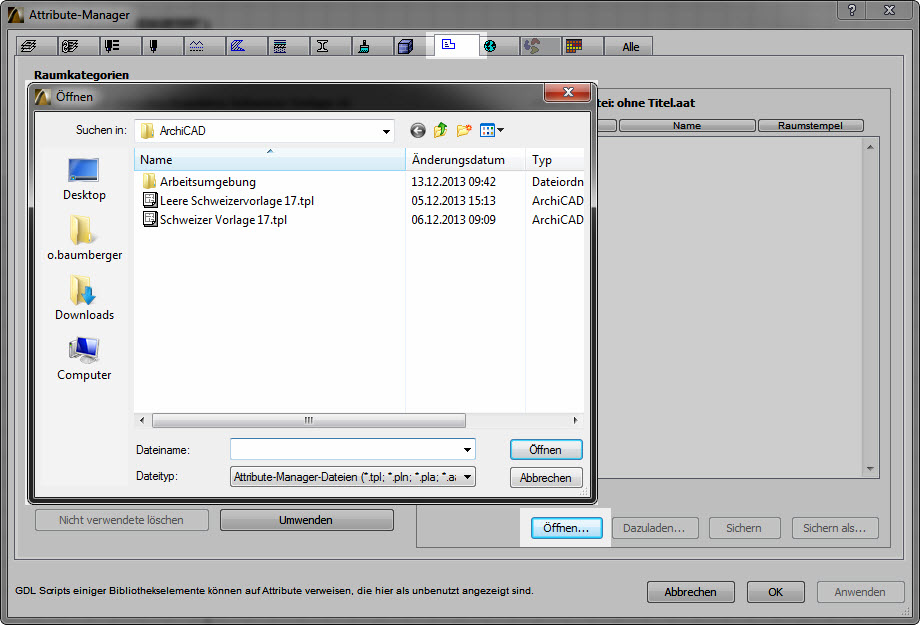Switch to the Alle tab
The width and height of the screenshot is (920, 625).
631,47
